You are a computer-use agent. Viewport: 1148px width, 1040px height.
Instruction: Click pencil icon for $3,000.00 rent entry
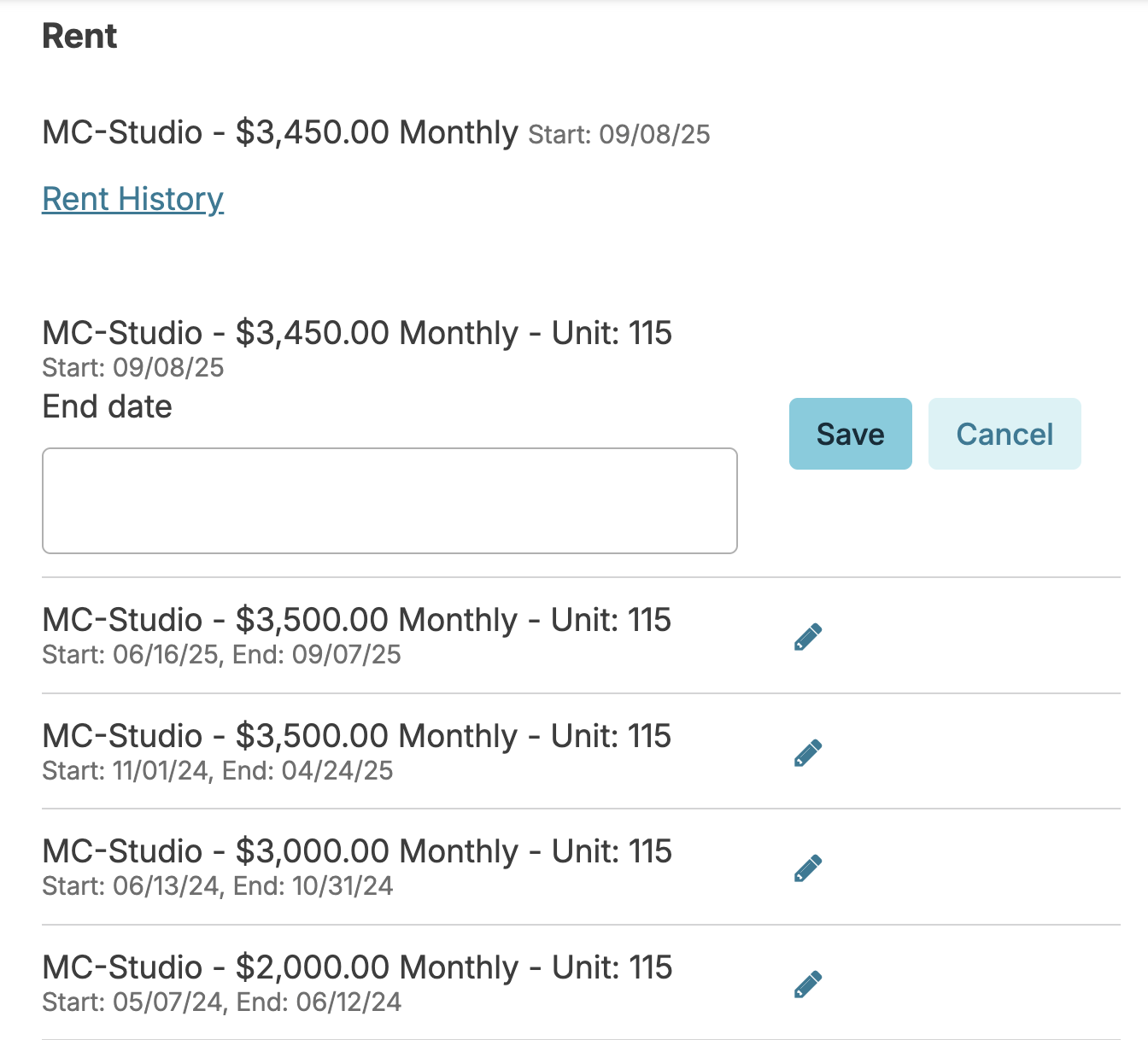click(808, 868)
